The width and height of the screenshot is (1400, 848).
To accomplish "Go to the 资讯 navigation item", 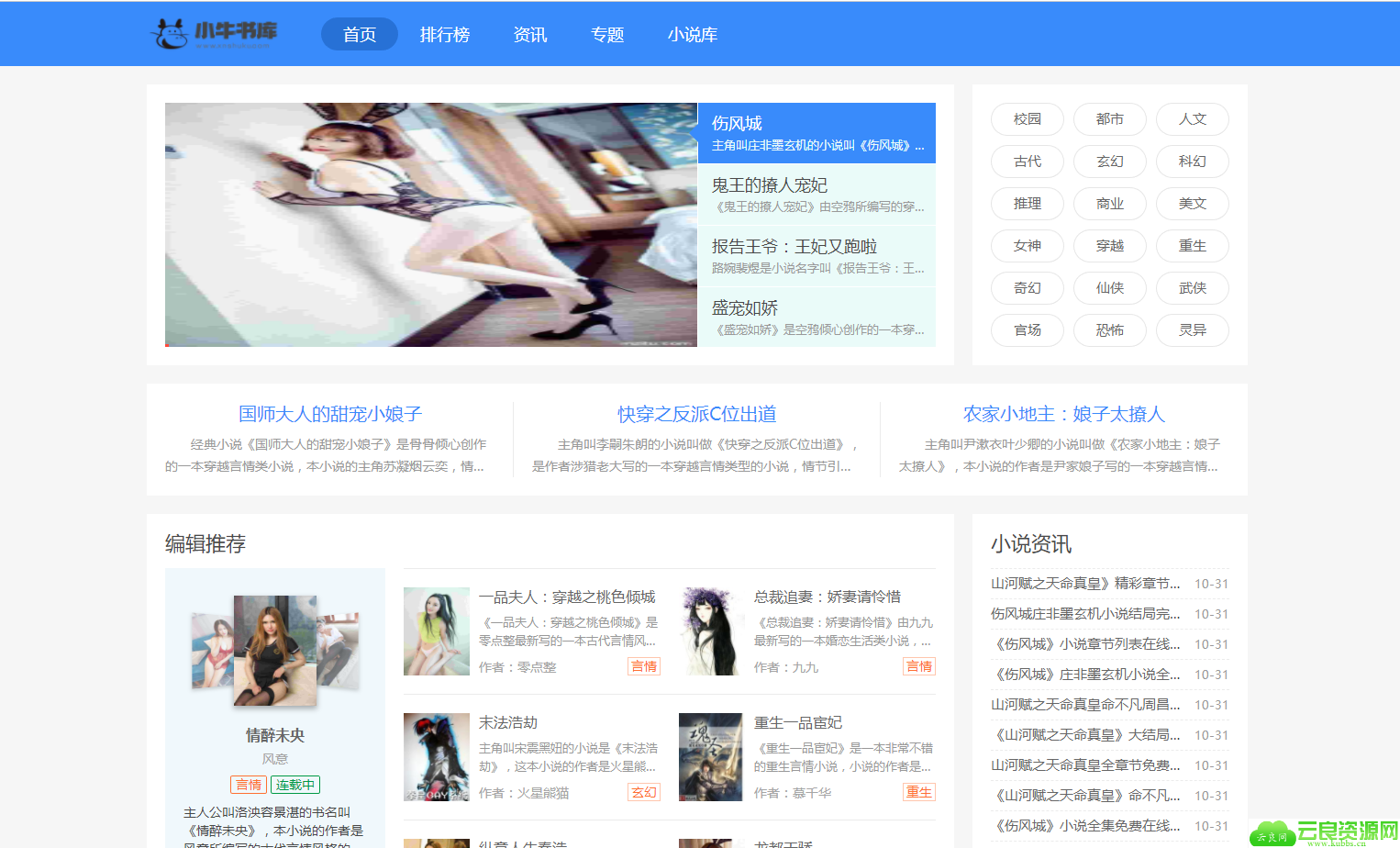I will coord(530,34).
